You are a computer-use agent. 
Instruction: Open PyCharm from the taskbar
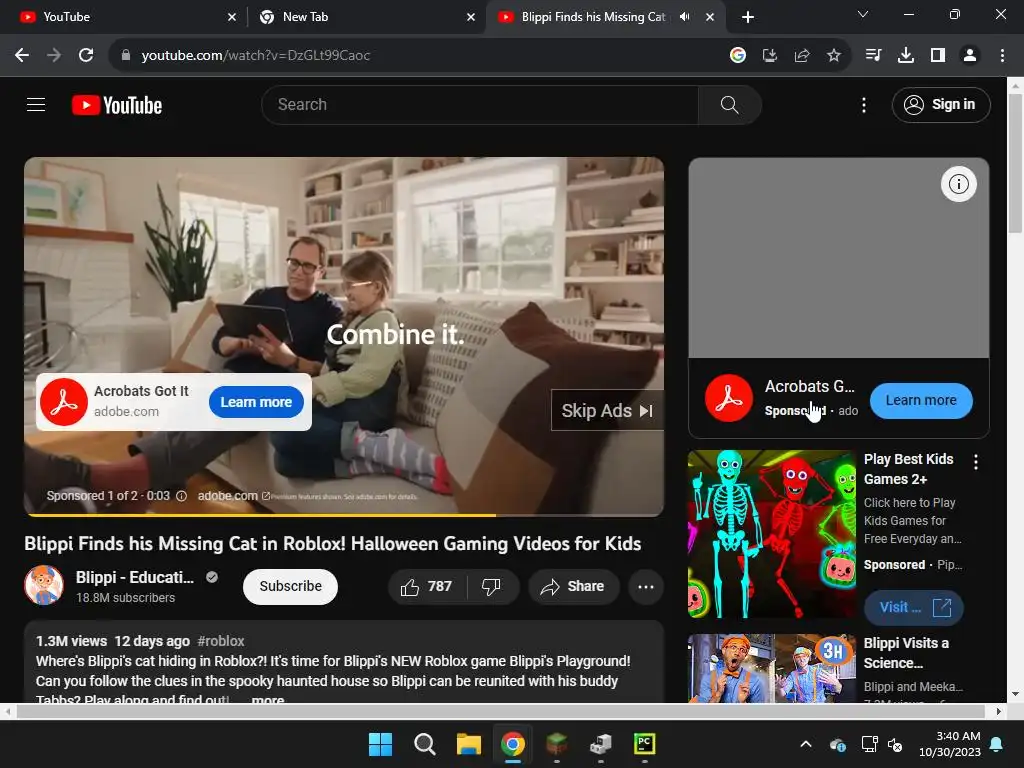645,744
